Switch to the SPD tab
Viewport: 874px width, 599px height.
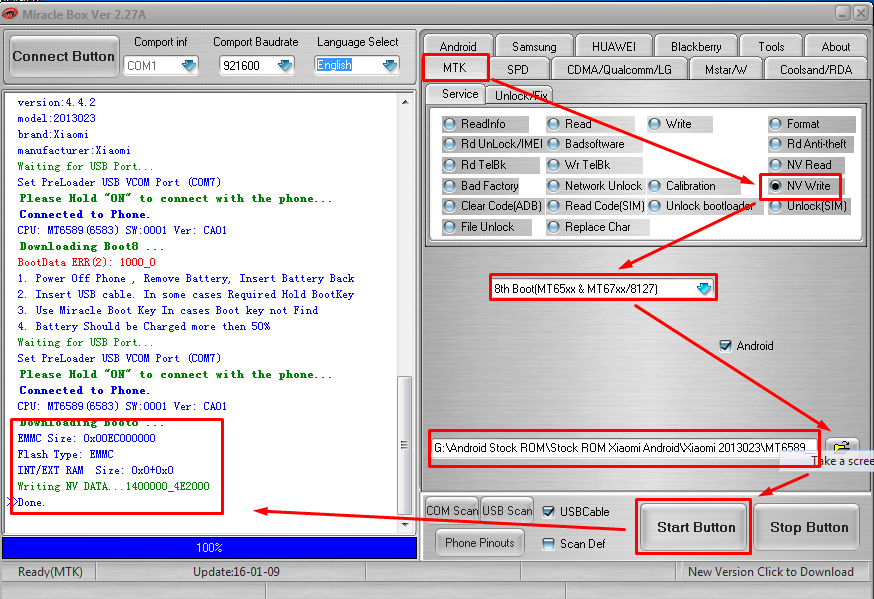517,70
